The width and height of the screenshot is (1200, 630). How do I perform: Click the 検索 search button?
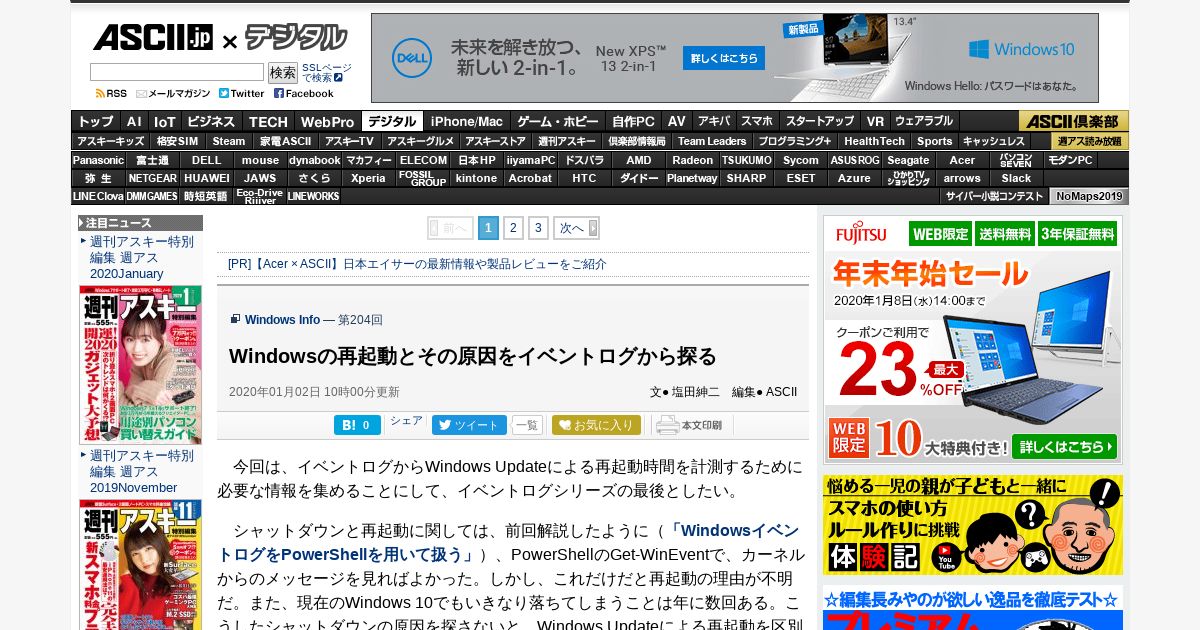[283, 72]
